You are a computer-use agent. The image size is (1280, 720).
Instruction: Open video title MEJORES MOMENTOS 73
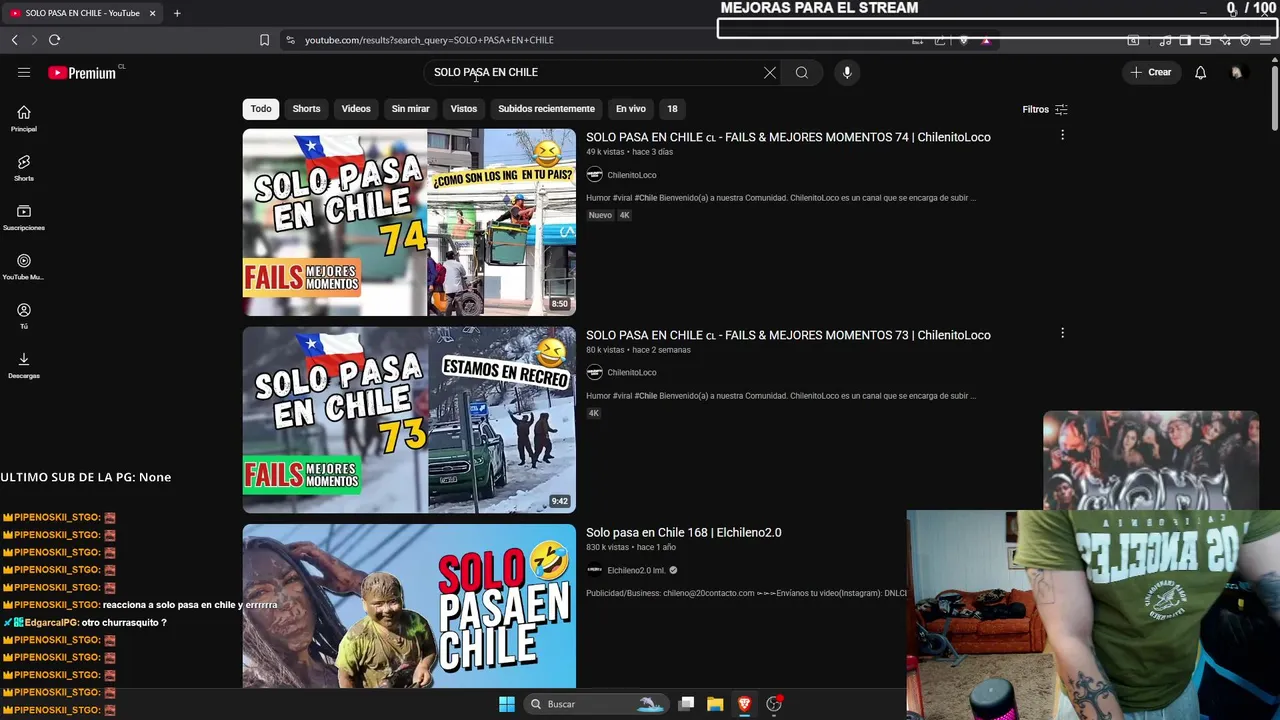(788, 335)
